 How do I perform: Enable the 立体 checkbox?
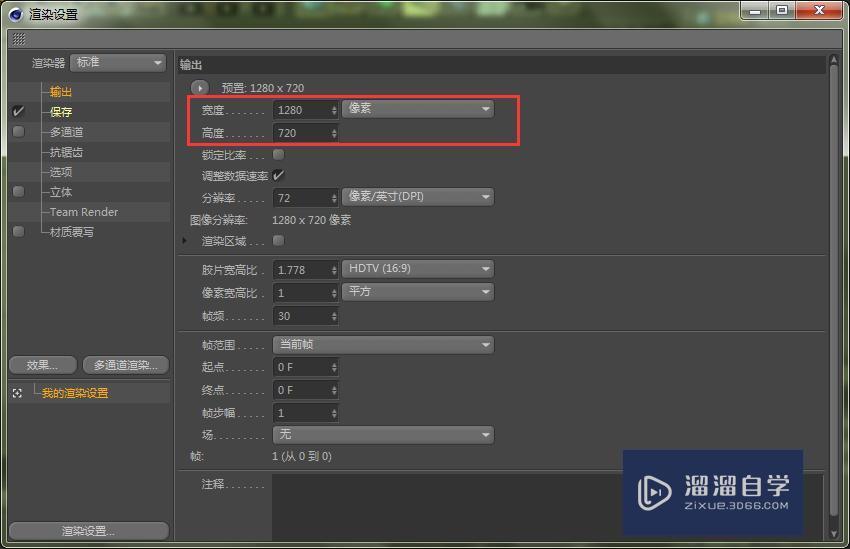(x=18, y=191)
